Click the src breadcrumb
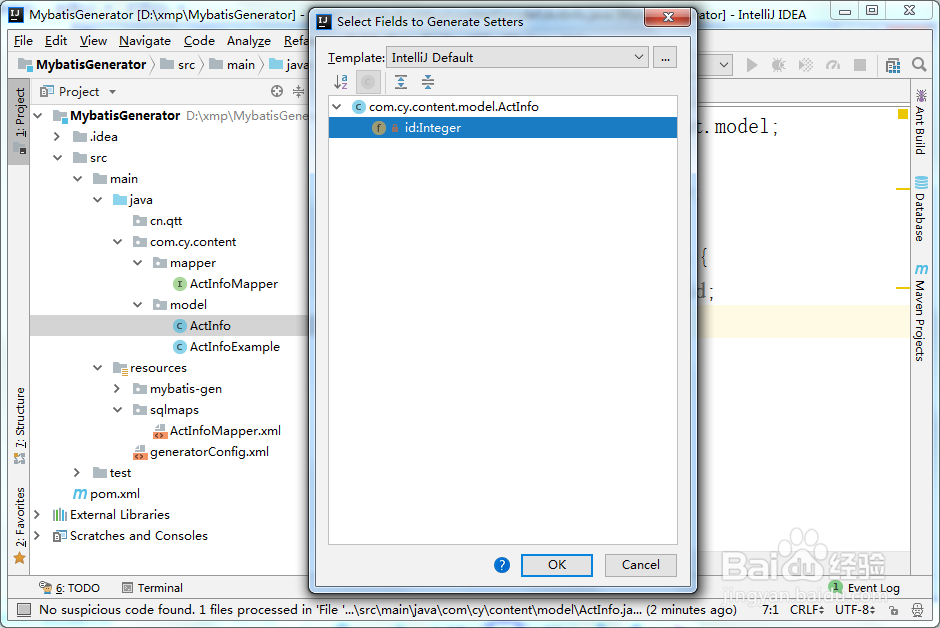The image size is (940, 628). [178, 65]
